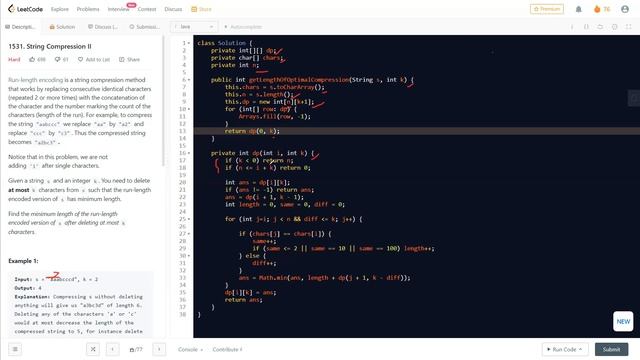Switch to the Description tab
This screenshot has height=360, width=640.
20,27
